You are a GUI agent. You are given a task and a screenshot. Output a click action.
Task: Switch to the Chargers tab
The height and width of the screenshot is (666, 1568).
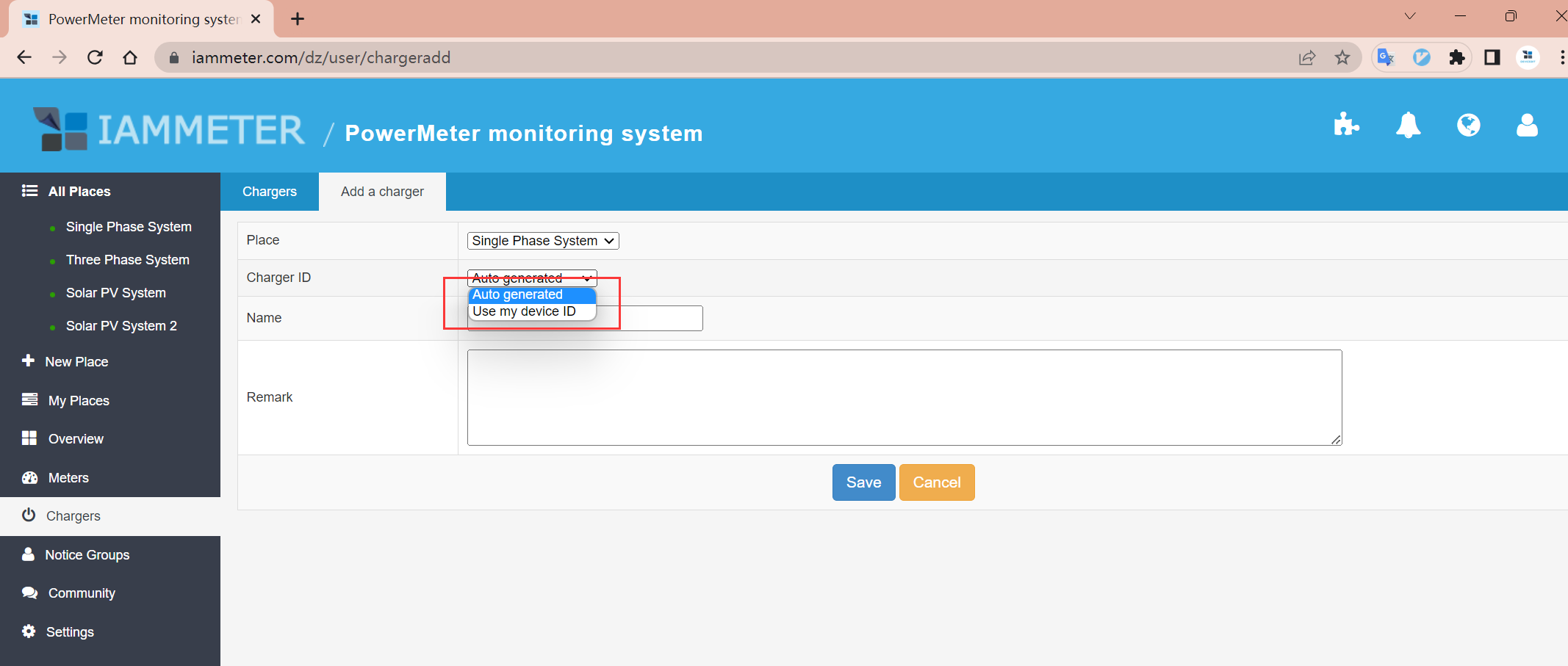(270, 192)
